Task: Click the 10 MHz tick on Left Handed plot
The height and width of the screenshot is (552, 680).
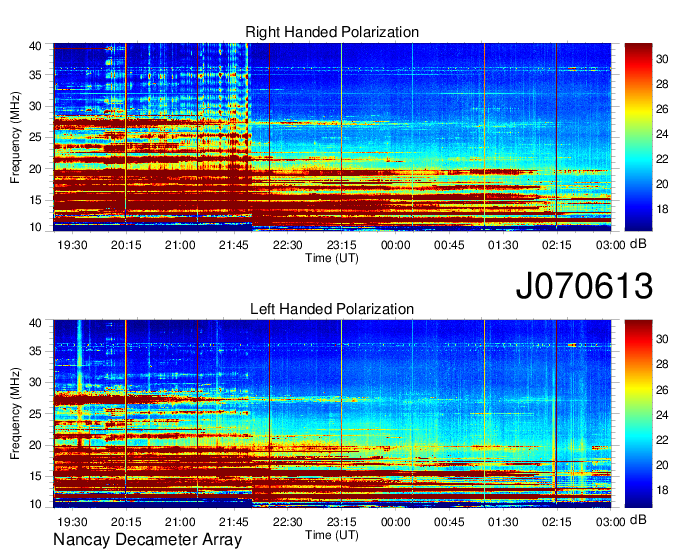Action: 35,504
